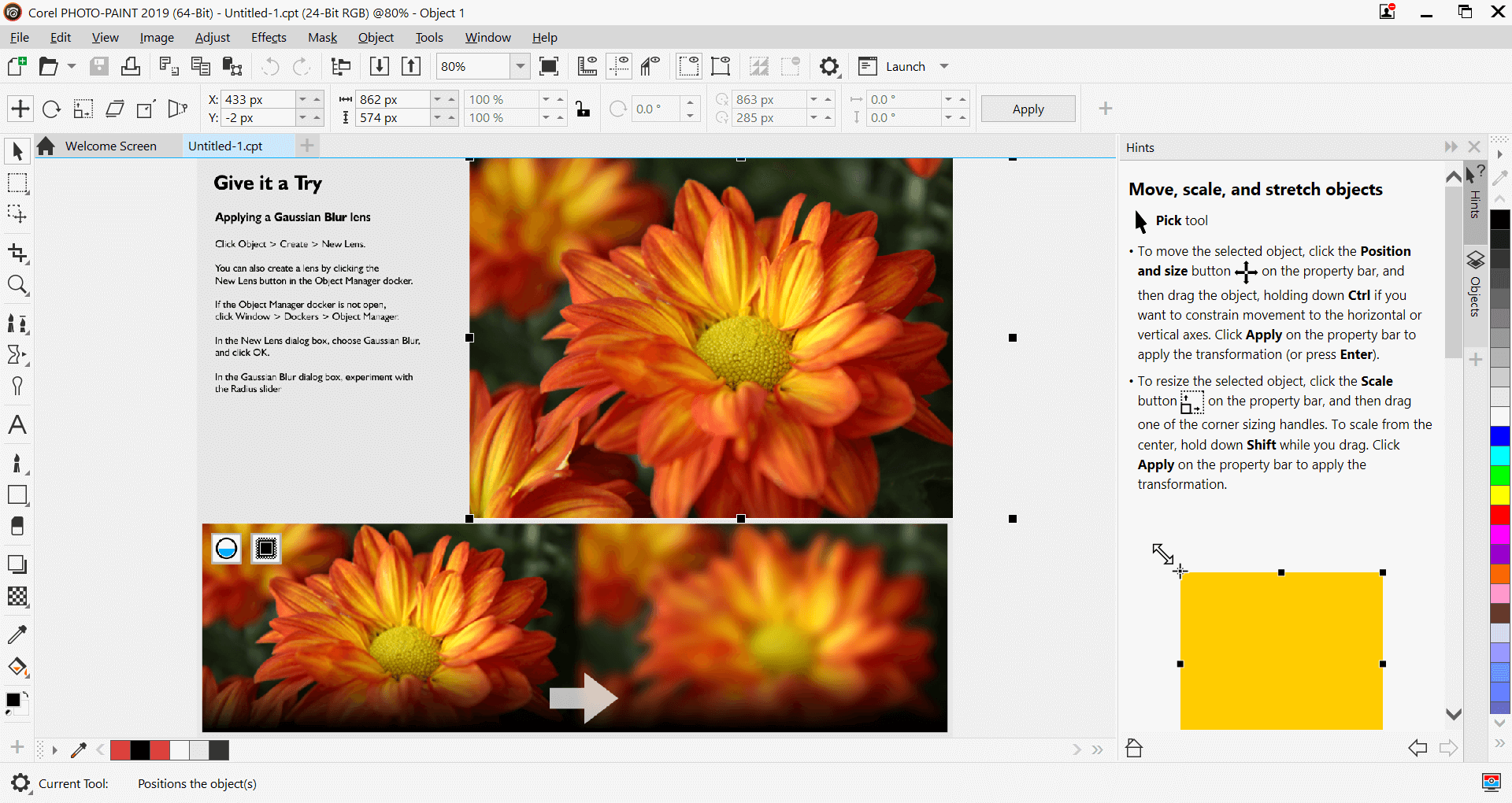Expand the Open file dropdown arrow

pos(71,66)
